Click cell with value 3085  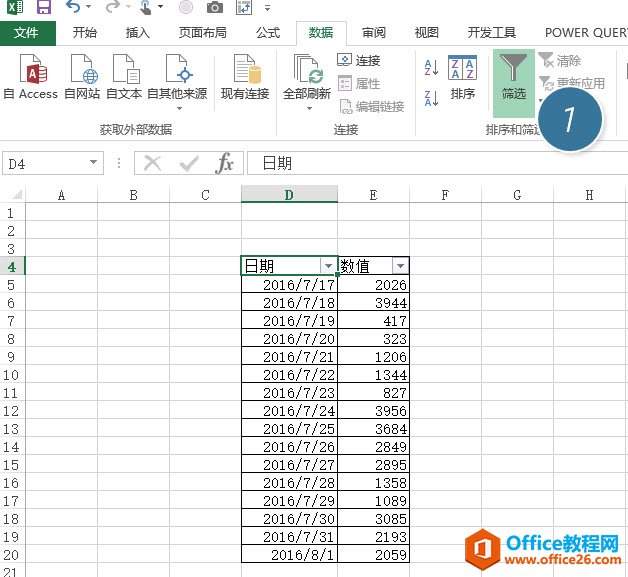373,519
